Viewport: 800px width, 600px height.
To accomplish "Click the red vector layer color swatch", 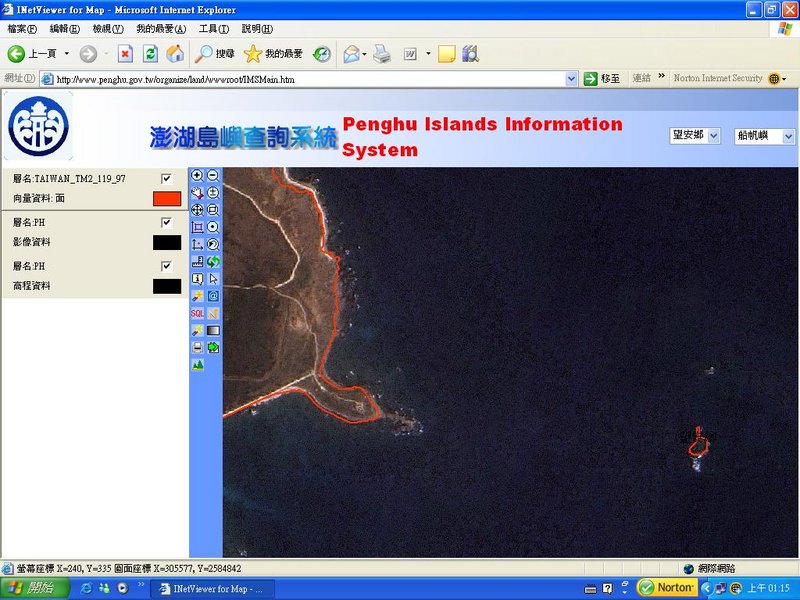I will (167, 199).
